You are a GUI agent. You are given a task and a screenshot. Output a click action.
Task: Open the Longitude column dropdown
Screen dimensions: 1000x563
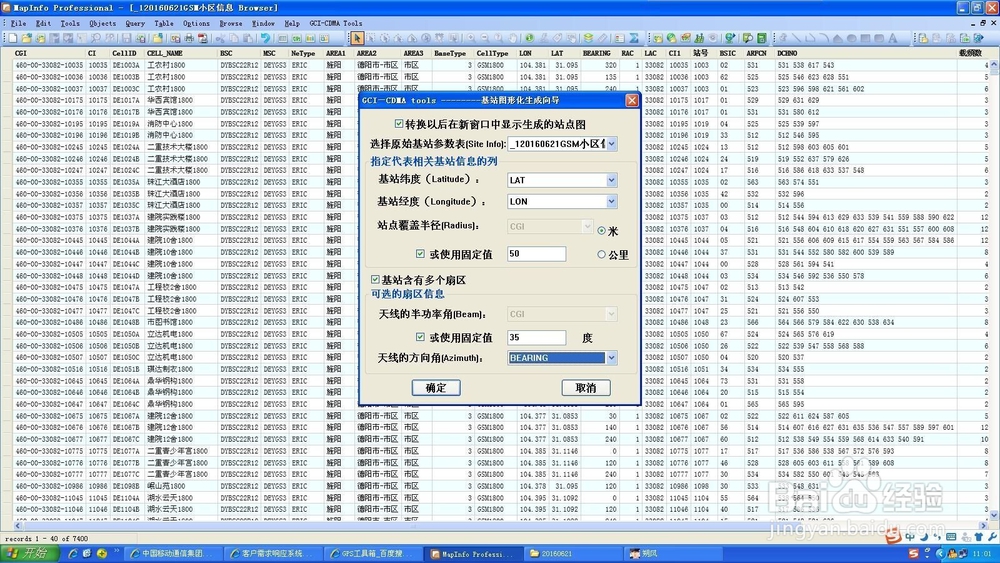pyautogui.click(x=611, y=201)
